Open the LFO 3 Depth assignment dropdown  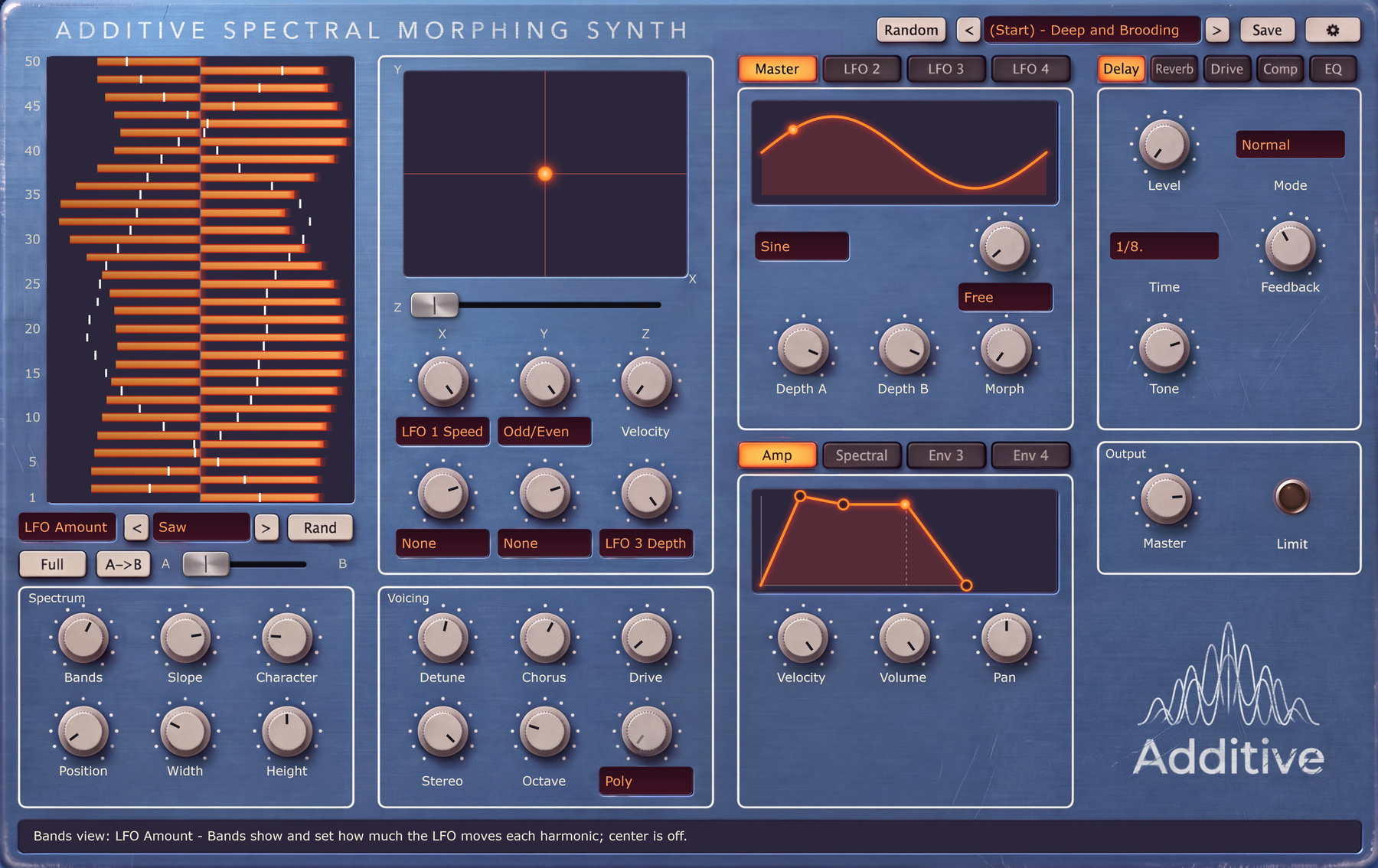(x=645, y=543)
